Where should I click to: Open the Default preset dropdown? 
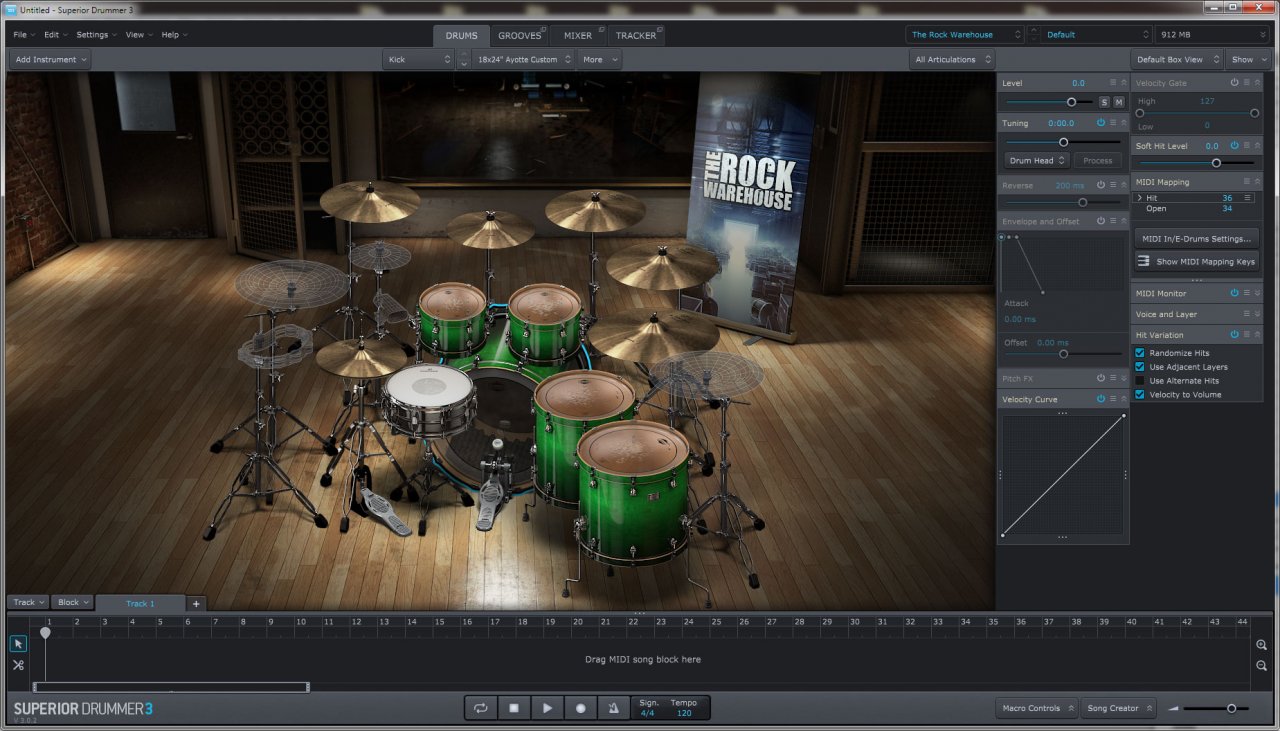[x=1096, y=35]
